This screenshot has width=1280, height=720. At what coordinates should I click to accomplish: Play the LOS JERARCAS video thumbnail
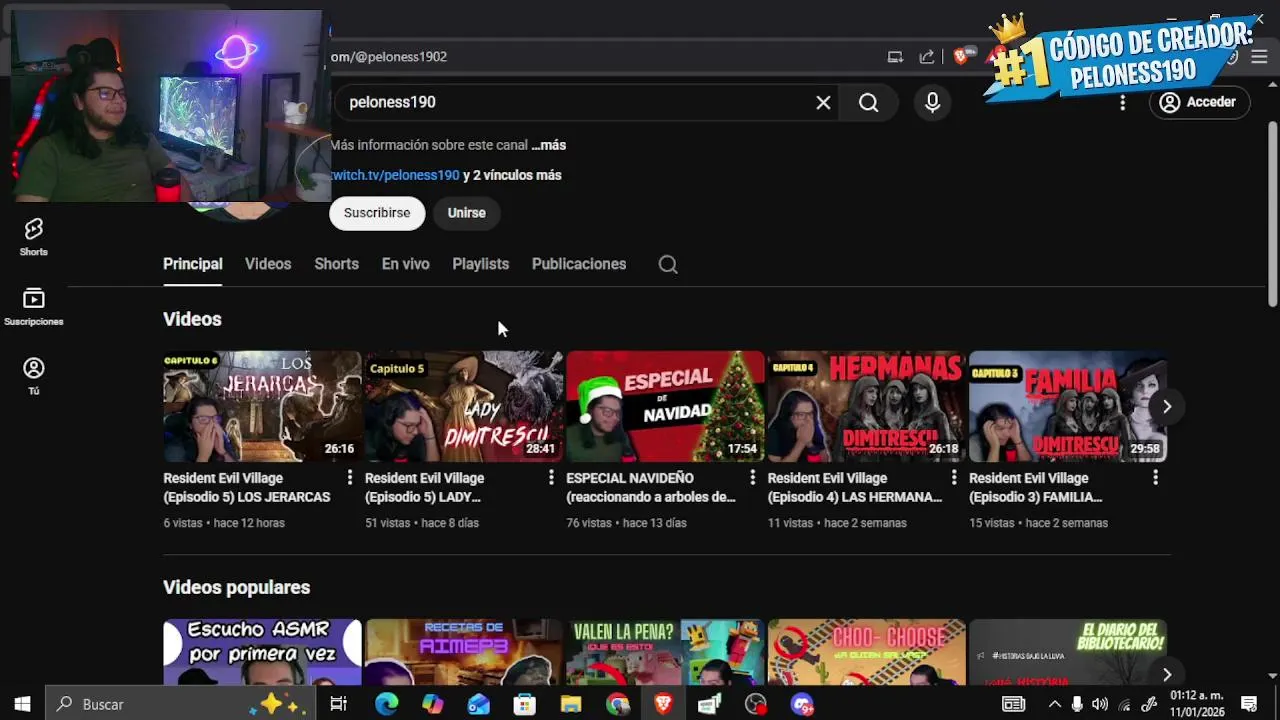(262, 406)
